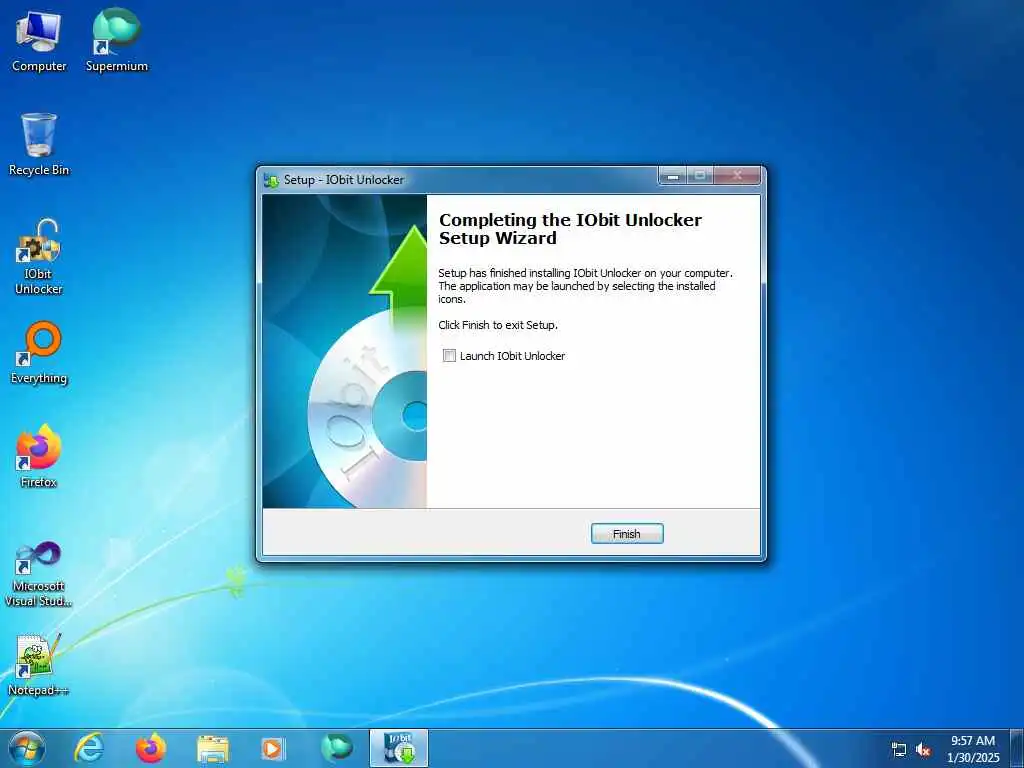Open the network status tray icon
The image size is (1024, 768).
coord(899,750)
